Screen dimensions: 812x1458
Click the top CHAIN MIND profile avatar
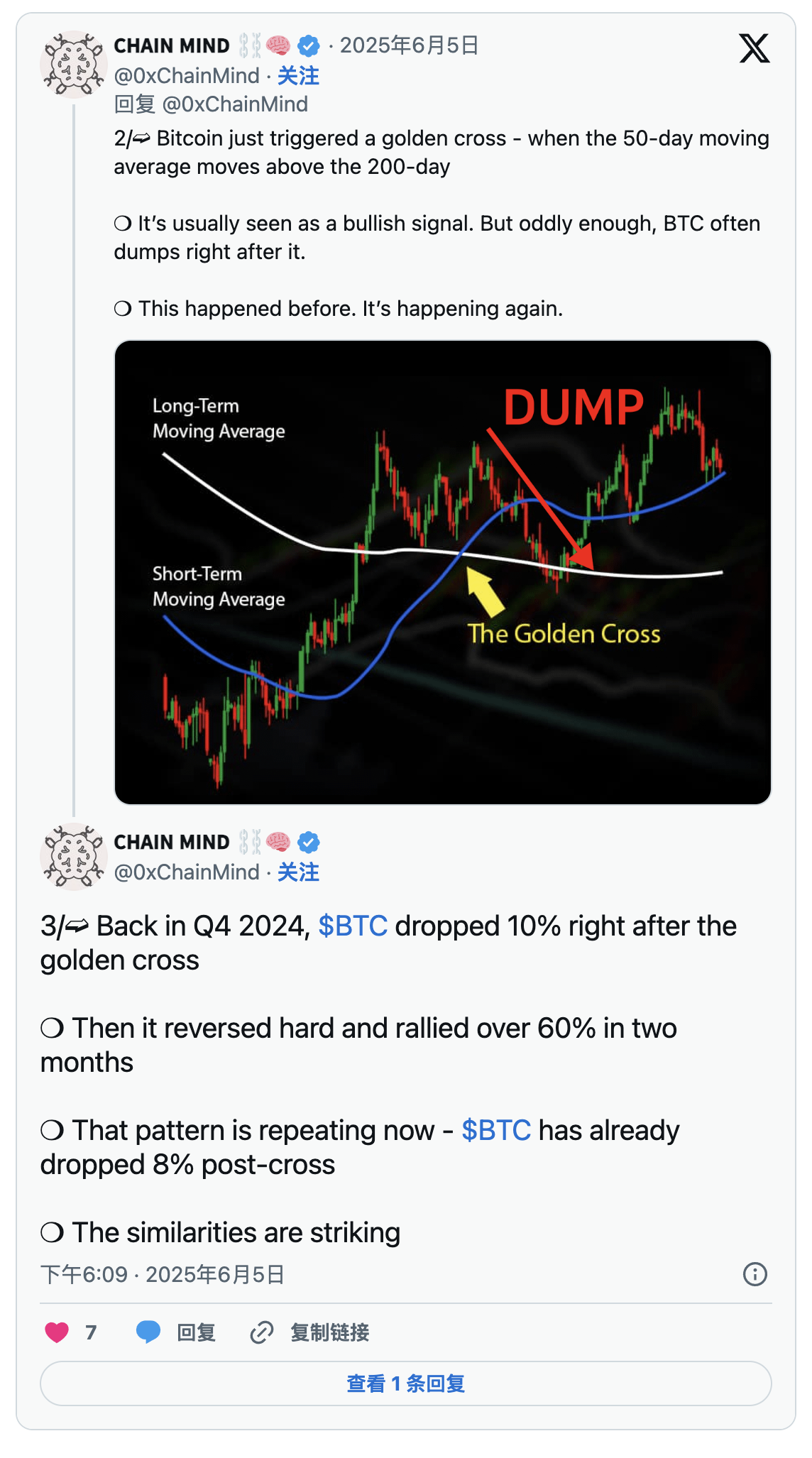click(74, 64)
